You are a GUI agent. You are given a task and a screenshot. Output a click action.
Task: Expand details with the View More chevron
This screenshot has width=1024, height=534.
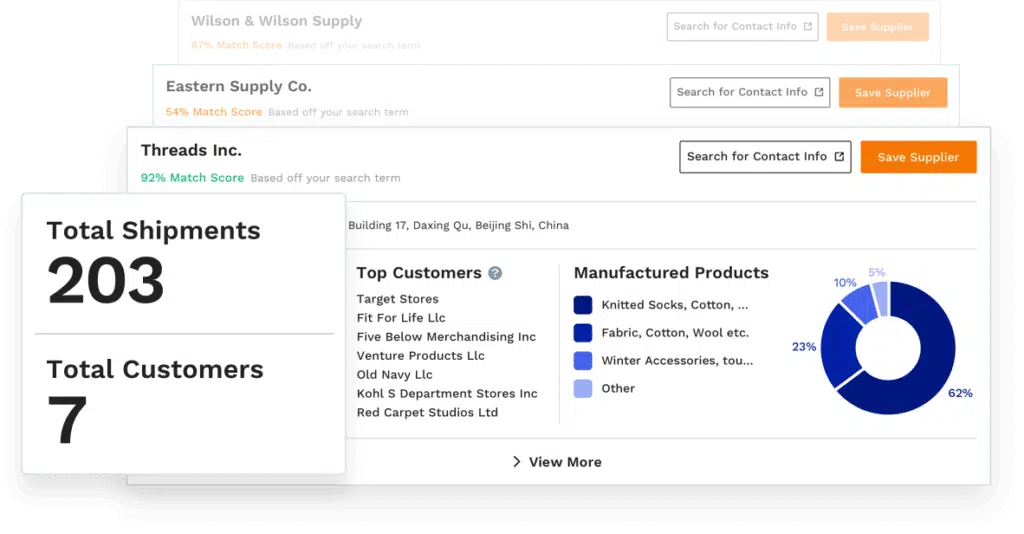(x=517, y=462)
